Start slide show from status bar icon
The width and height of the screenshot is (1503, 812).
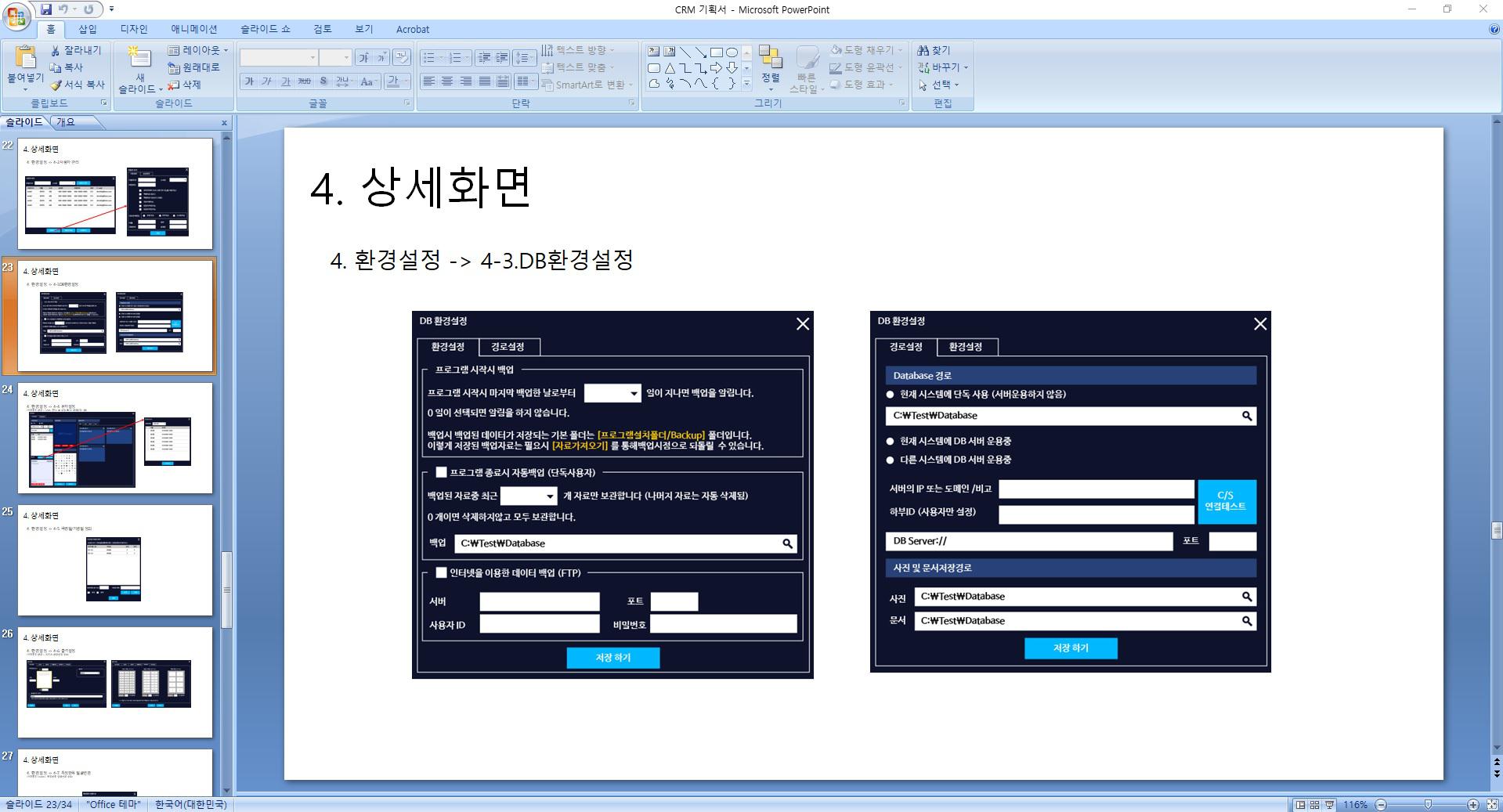1328,805
